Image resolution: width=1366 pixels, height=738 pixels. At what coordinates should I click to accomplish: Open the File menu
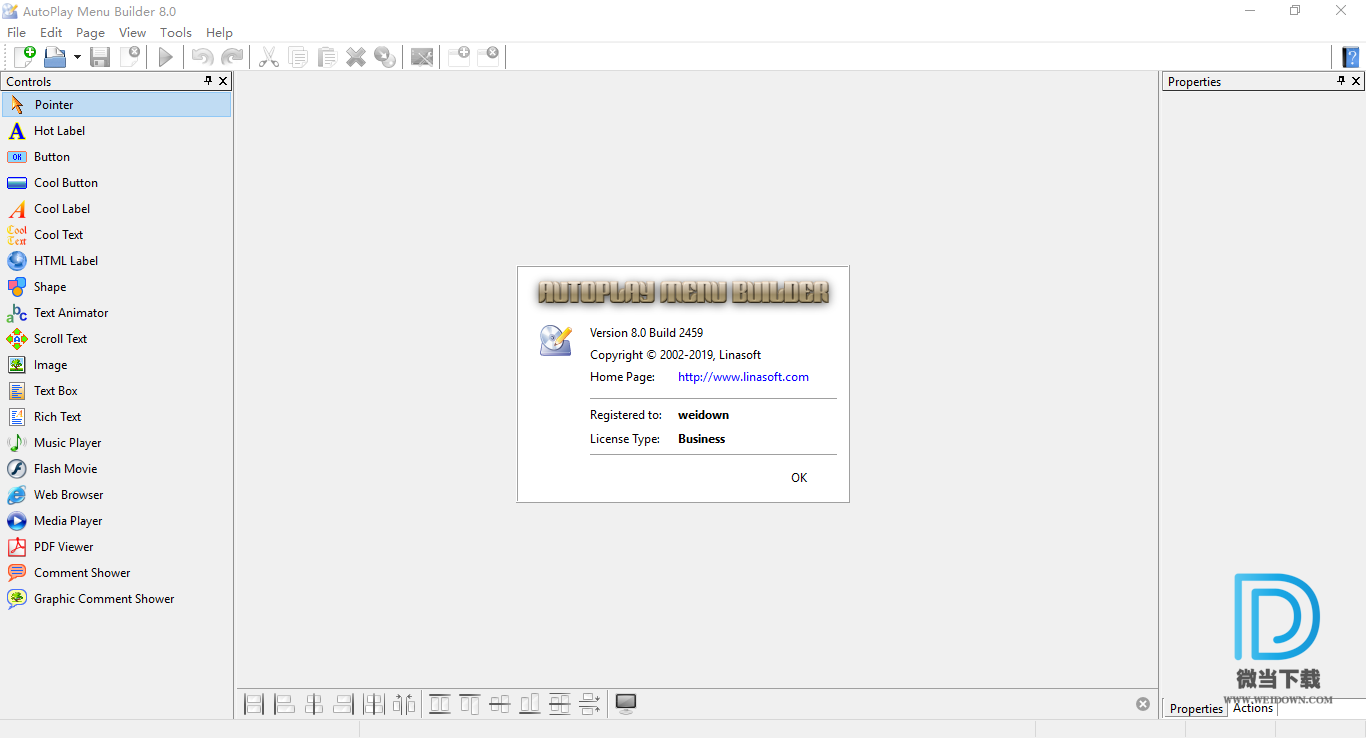pyautogui.click(x=16, y=32)
